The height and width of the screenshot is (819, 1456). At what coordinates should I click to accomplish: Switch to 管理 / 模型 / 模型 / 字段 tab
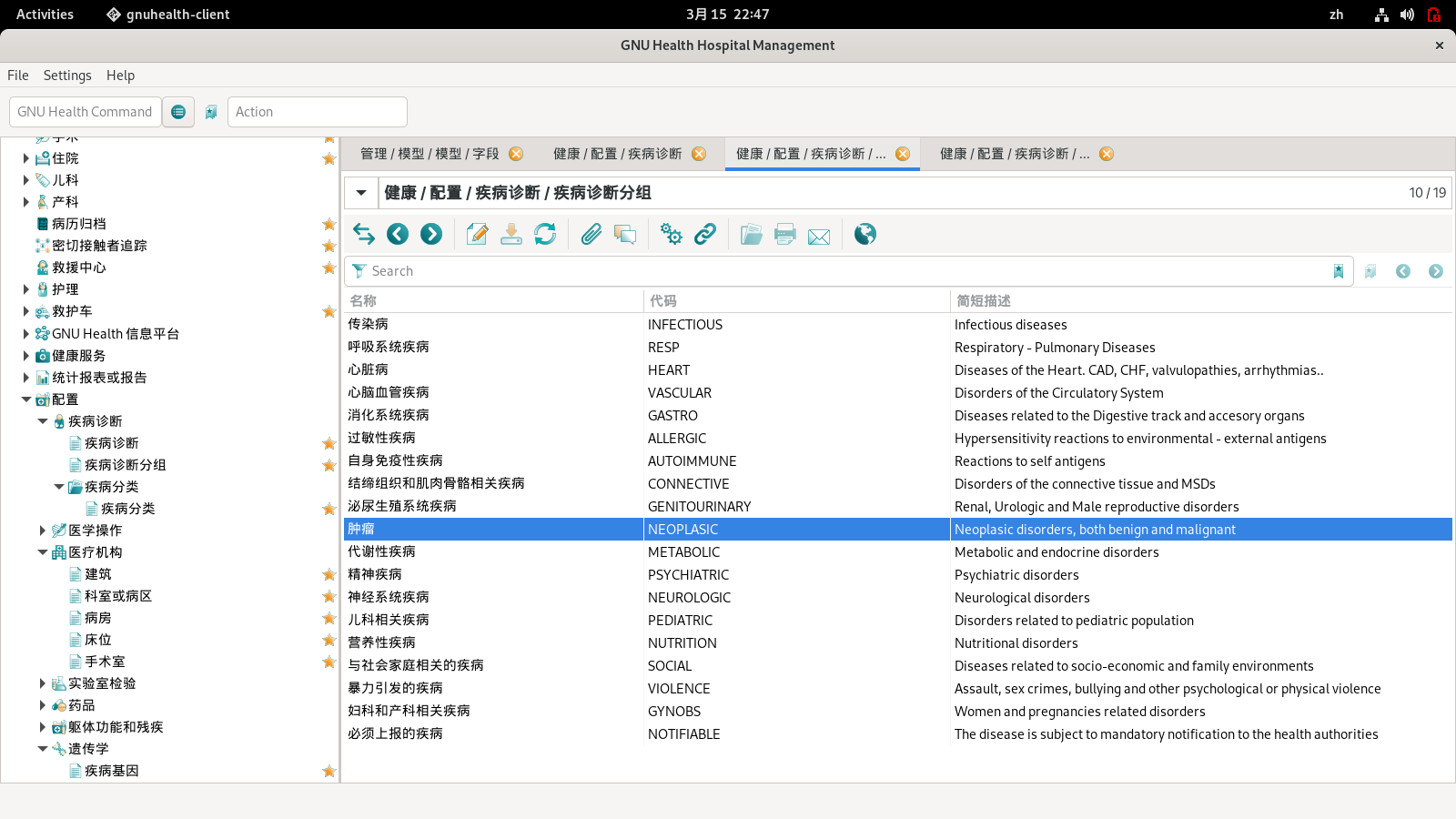(430, 154)
